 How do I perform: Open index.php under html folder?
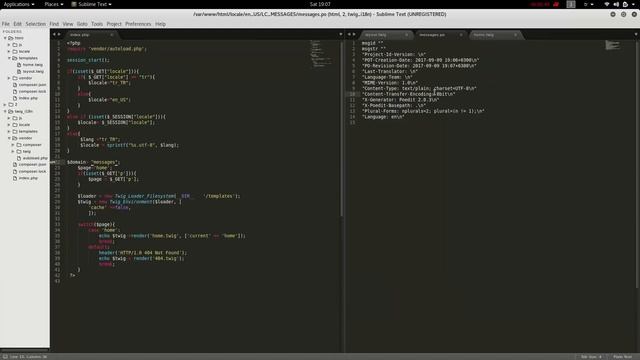click(28, 98)
